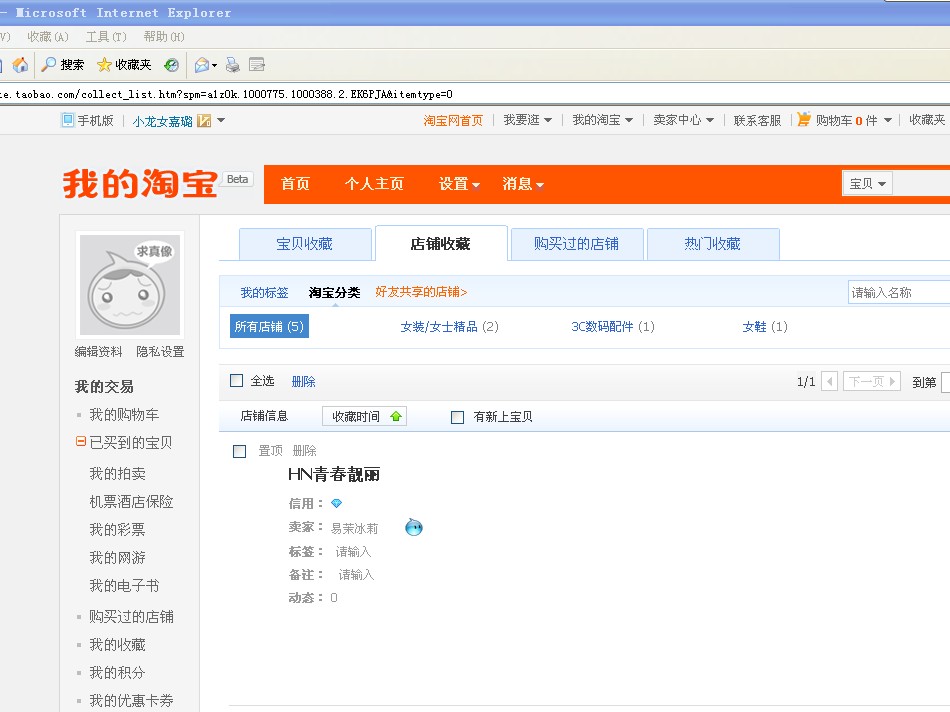Collapse the 已买到的宝贝 sidebar section
The height and width of the screenshot is (712, 950).
80,442
